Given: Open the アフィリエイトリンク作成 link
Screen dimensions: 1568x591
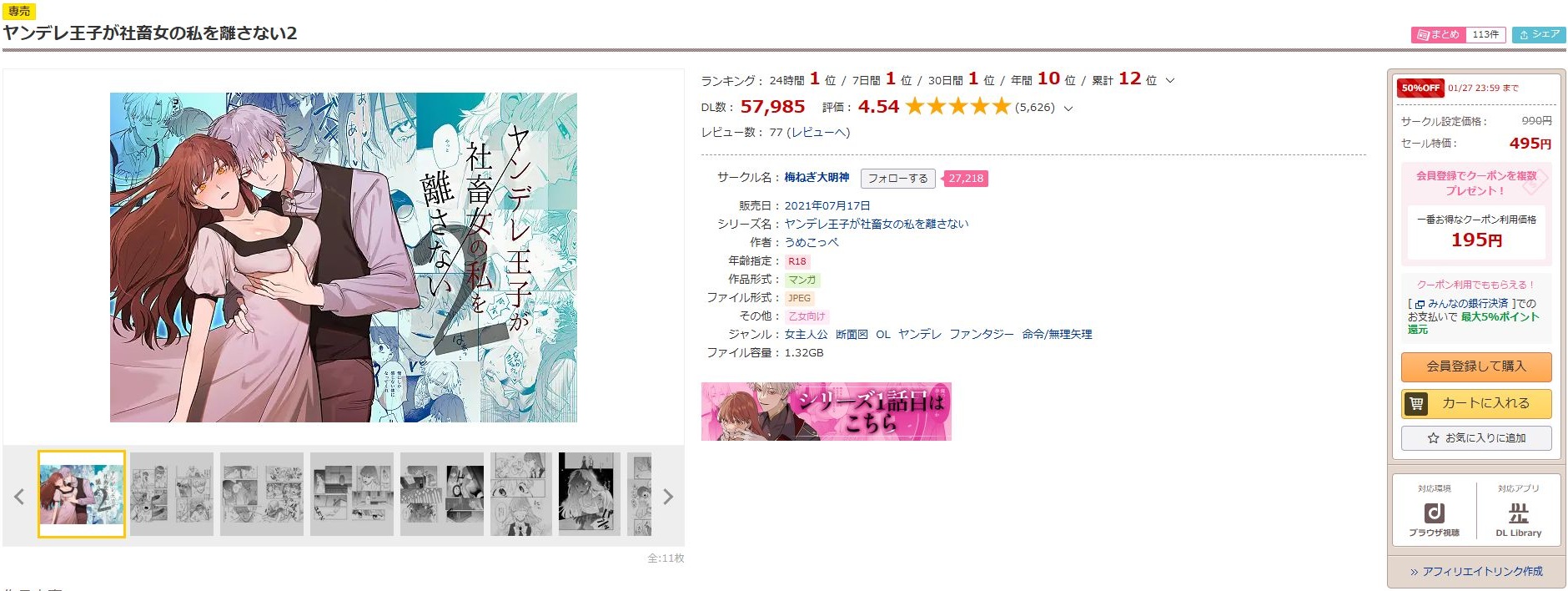Looking at the screenshot, I should click(x=1476, y=572).
